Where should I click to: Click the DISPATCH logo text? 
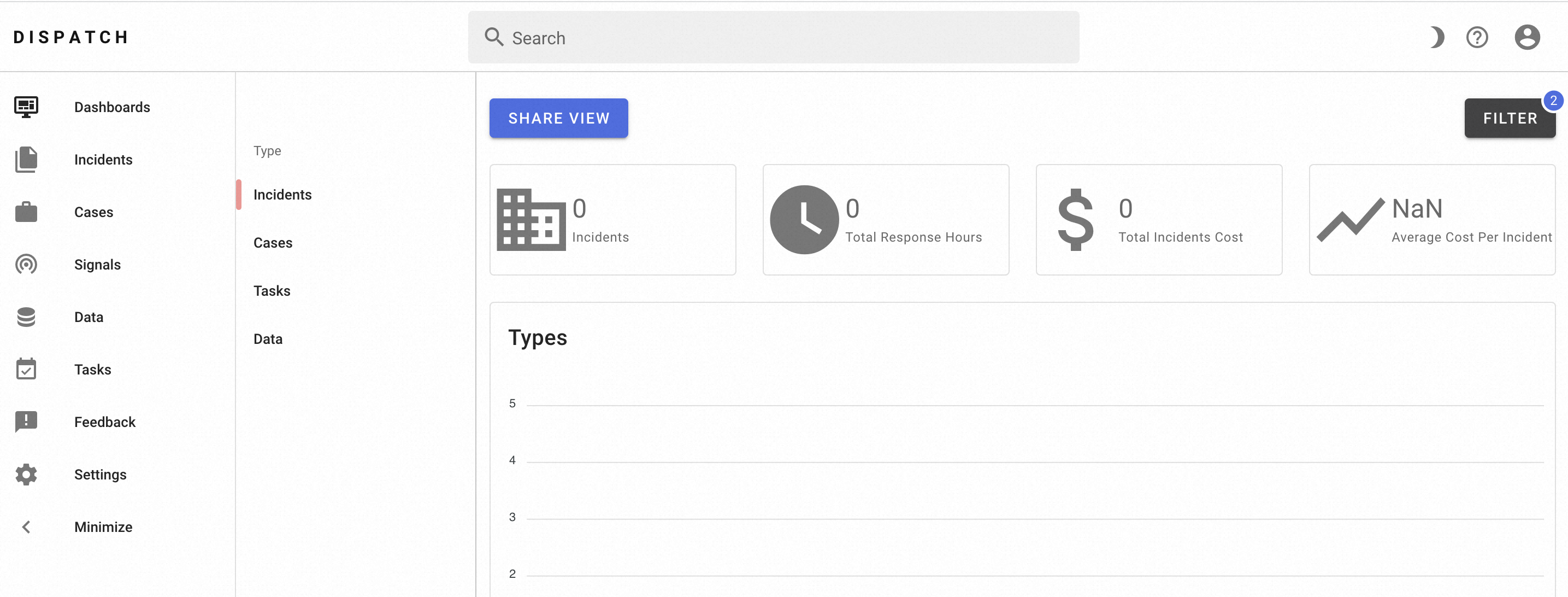pos(71,37)
